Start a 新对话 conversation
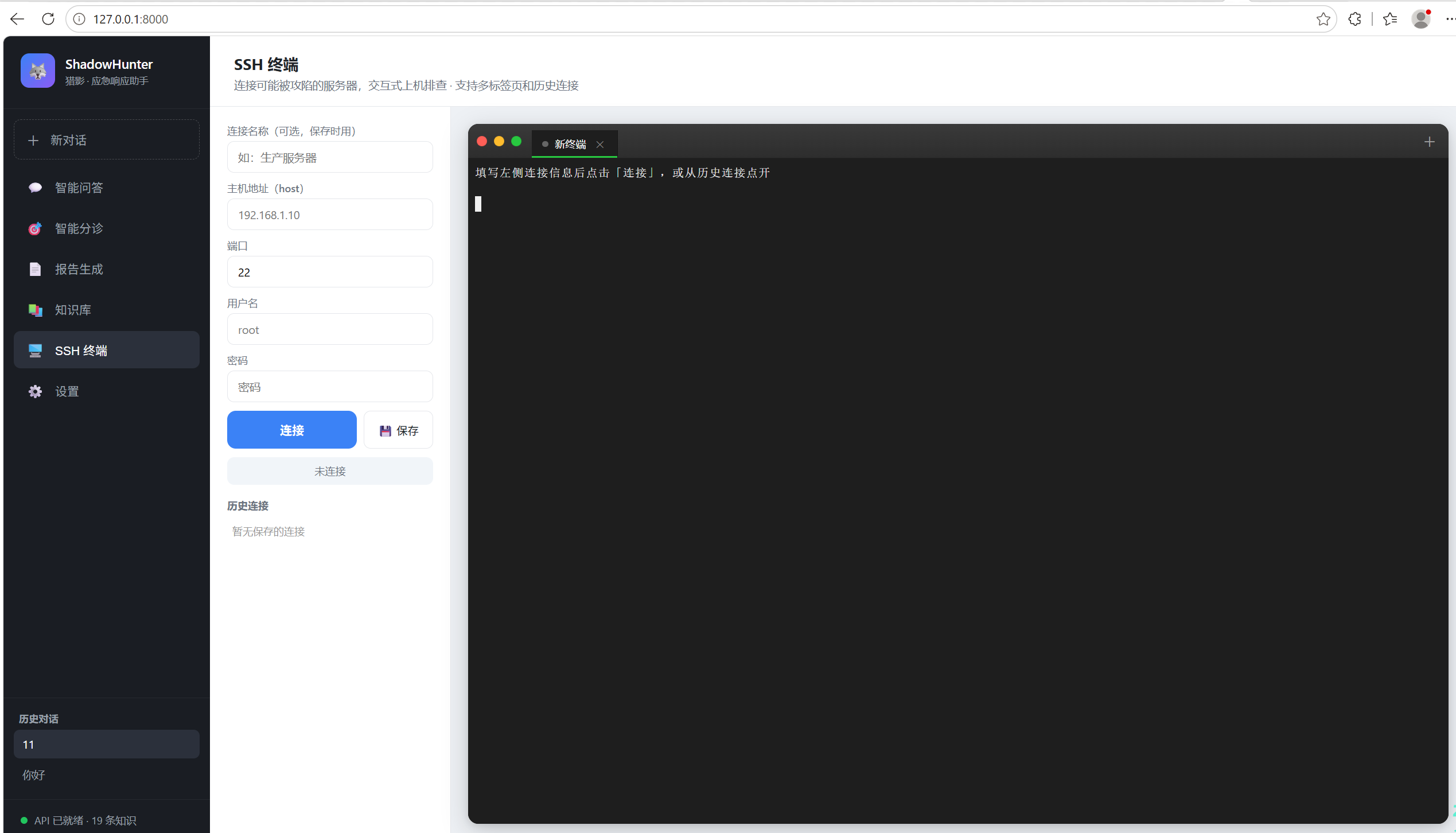The height and width of the screenshot is (833, 1456). point(107,140)
